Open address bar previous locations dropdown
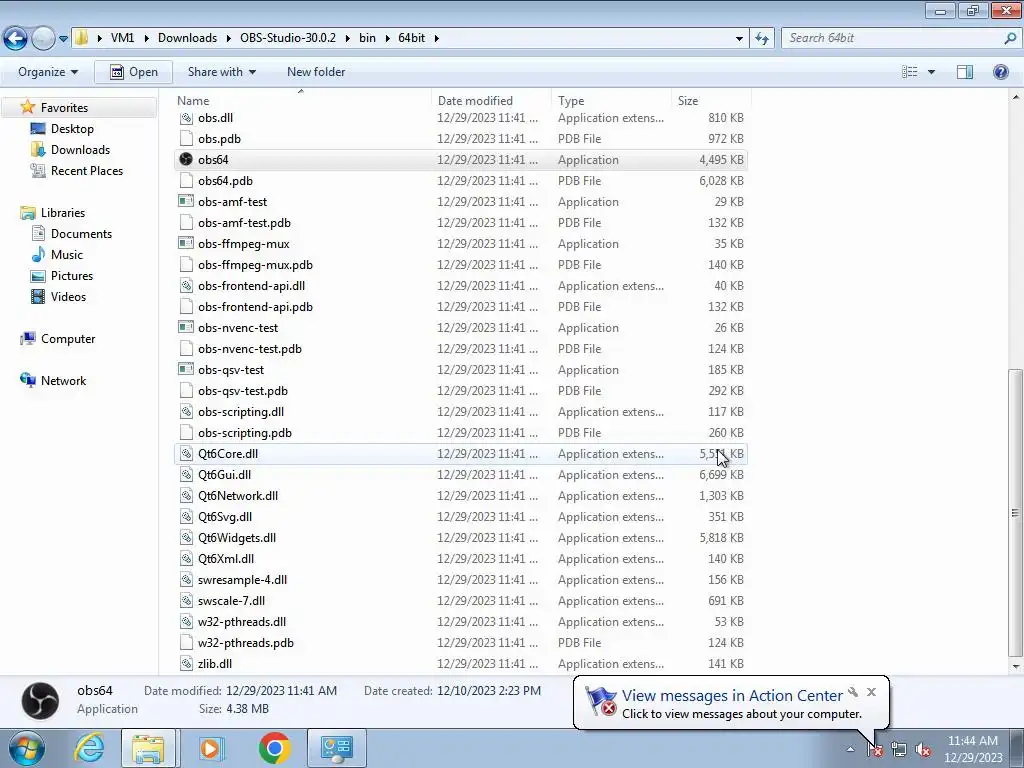The width and height of the screenshot is (1024, 768). [739, 39]
